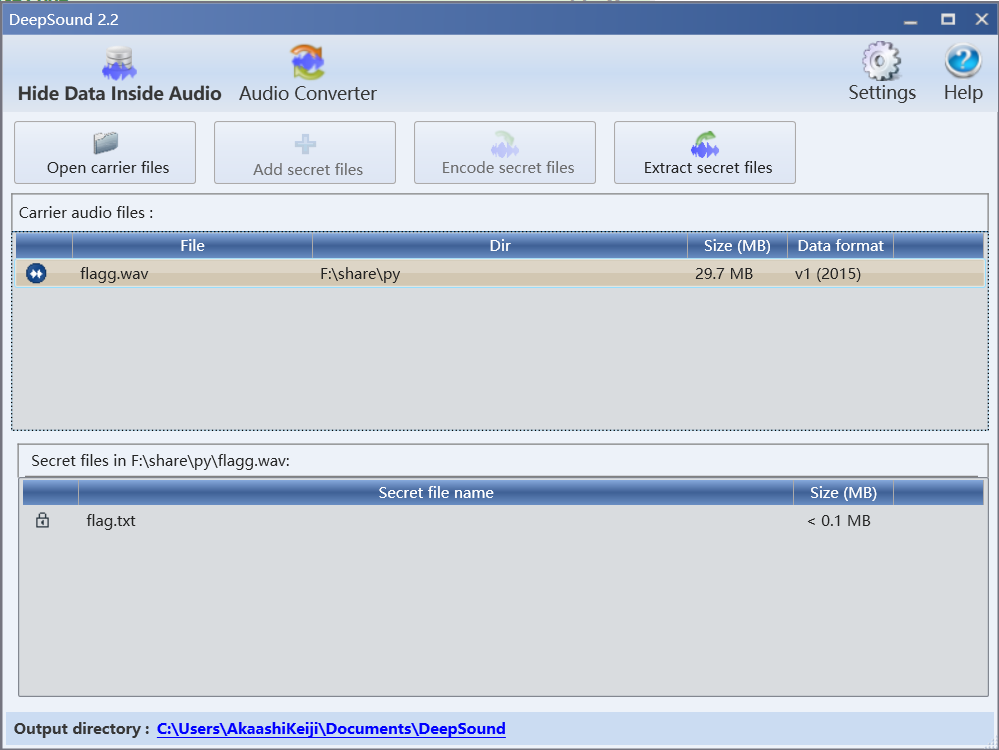Click the Open carrier files button

click(x=105, y=153)
